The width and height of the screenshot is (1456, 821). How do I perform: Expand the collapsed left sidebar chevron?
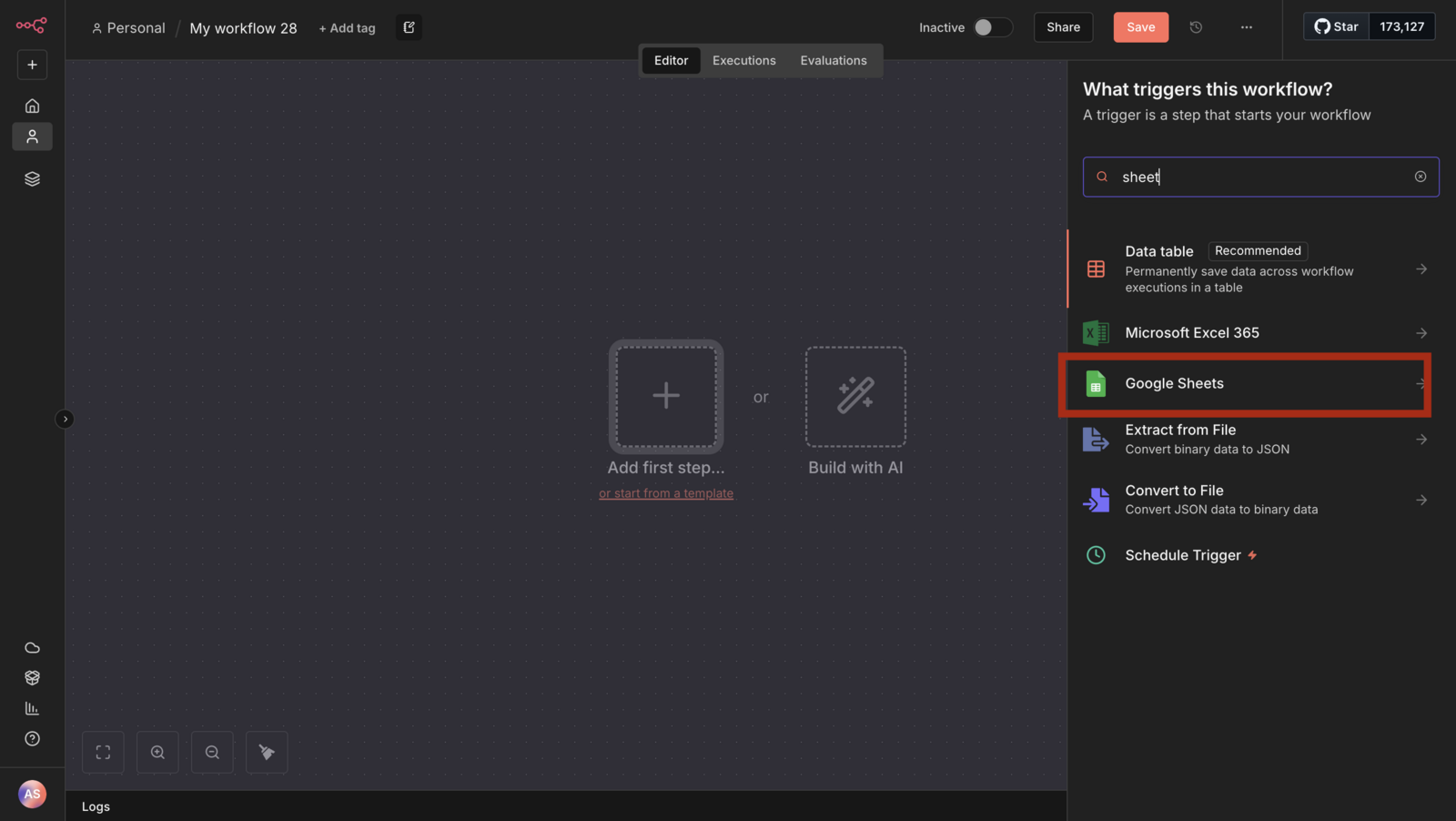pos(65,419)
